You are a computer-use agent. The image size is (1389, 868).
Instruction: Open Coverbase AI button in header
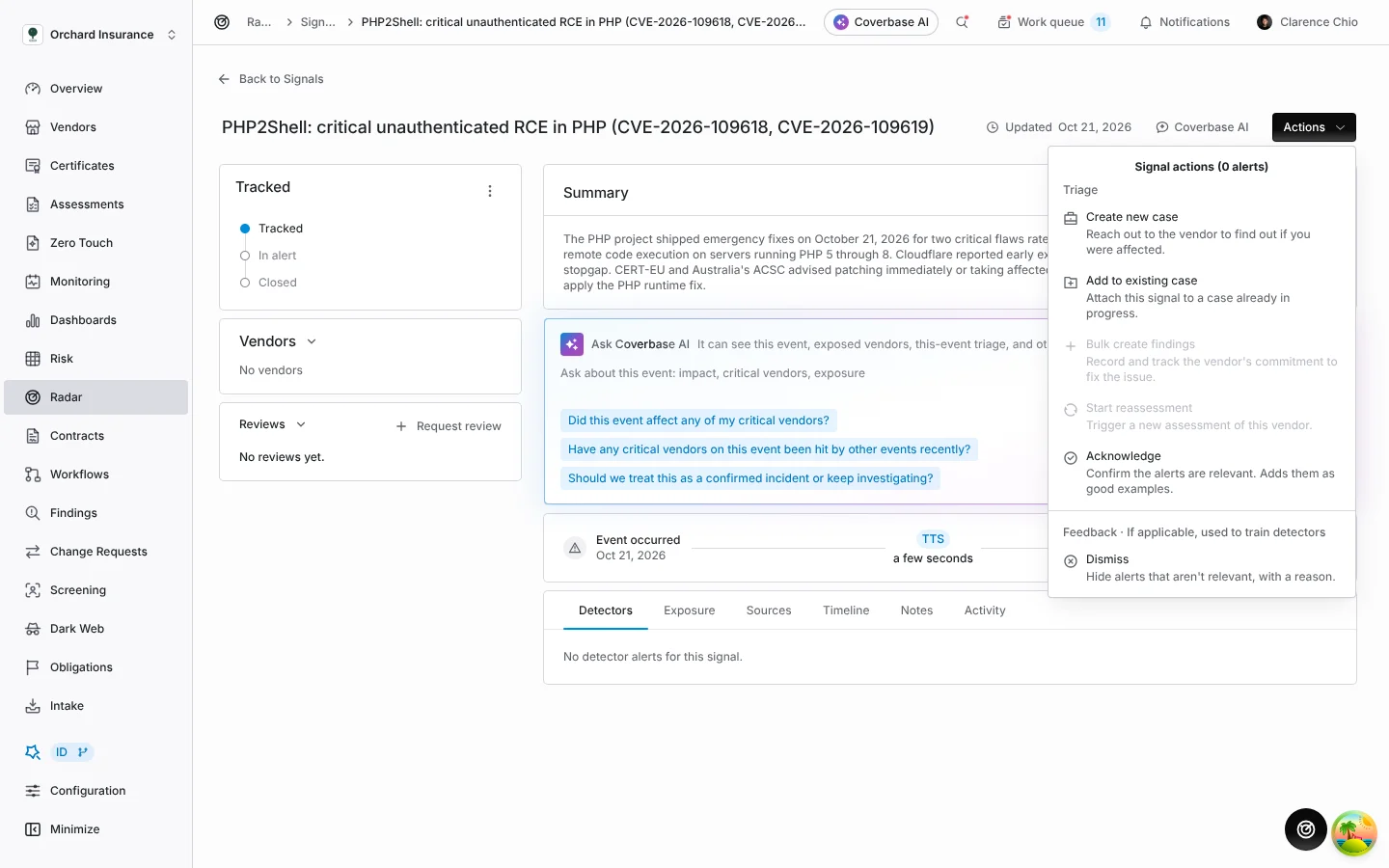pos(881,22)
